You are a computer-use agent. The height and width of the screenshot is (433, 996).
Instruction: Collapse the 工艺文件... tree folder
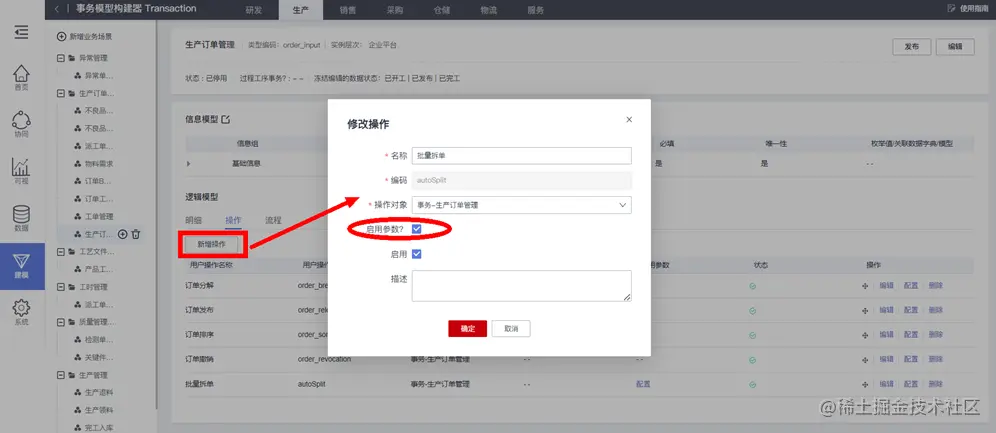pyautogui.click(x=61, y=251)
